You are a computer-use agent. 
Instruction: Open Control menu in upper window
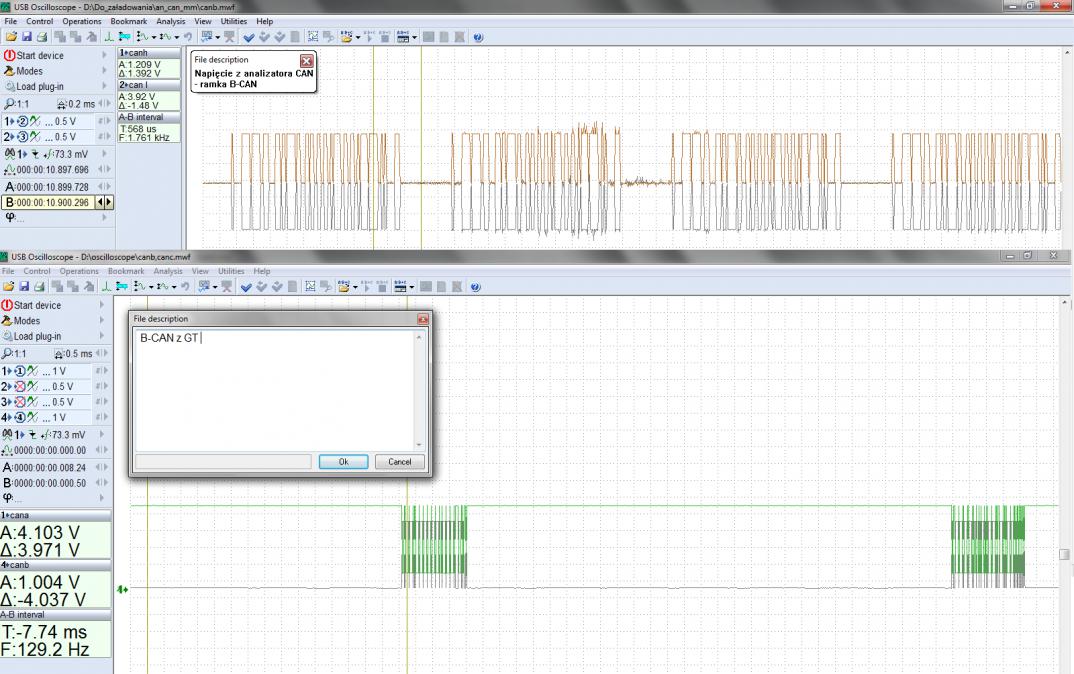40,21
